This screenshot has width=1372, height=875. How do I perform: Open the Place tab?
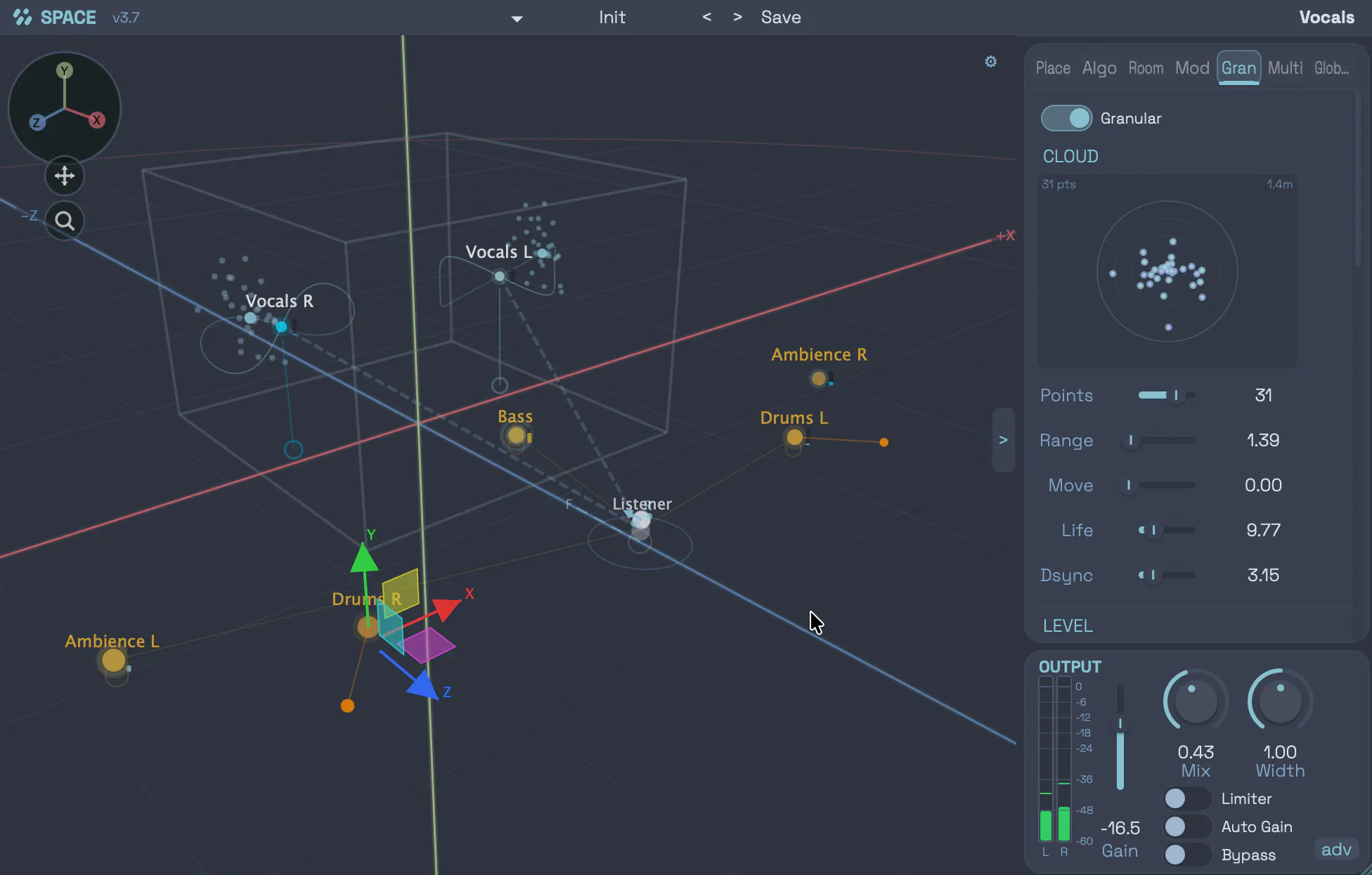tap(1053, 68)
